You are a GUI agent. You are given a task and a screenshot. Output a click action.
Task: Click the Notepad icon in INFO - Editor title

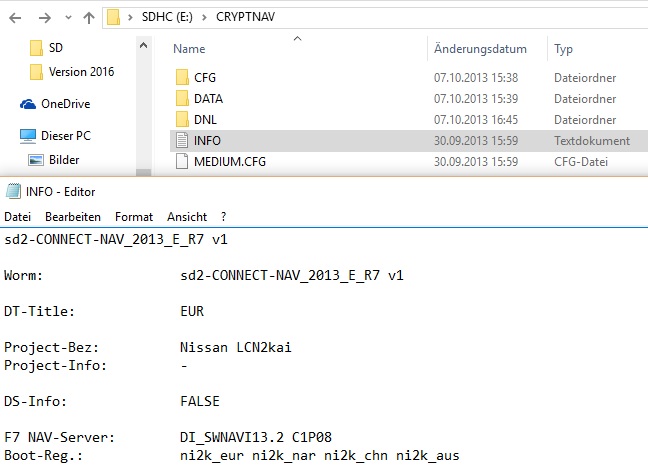tap(13, 191)
